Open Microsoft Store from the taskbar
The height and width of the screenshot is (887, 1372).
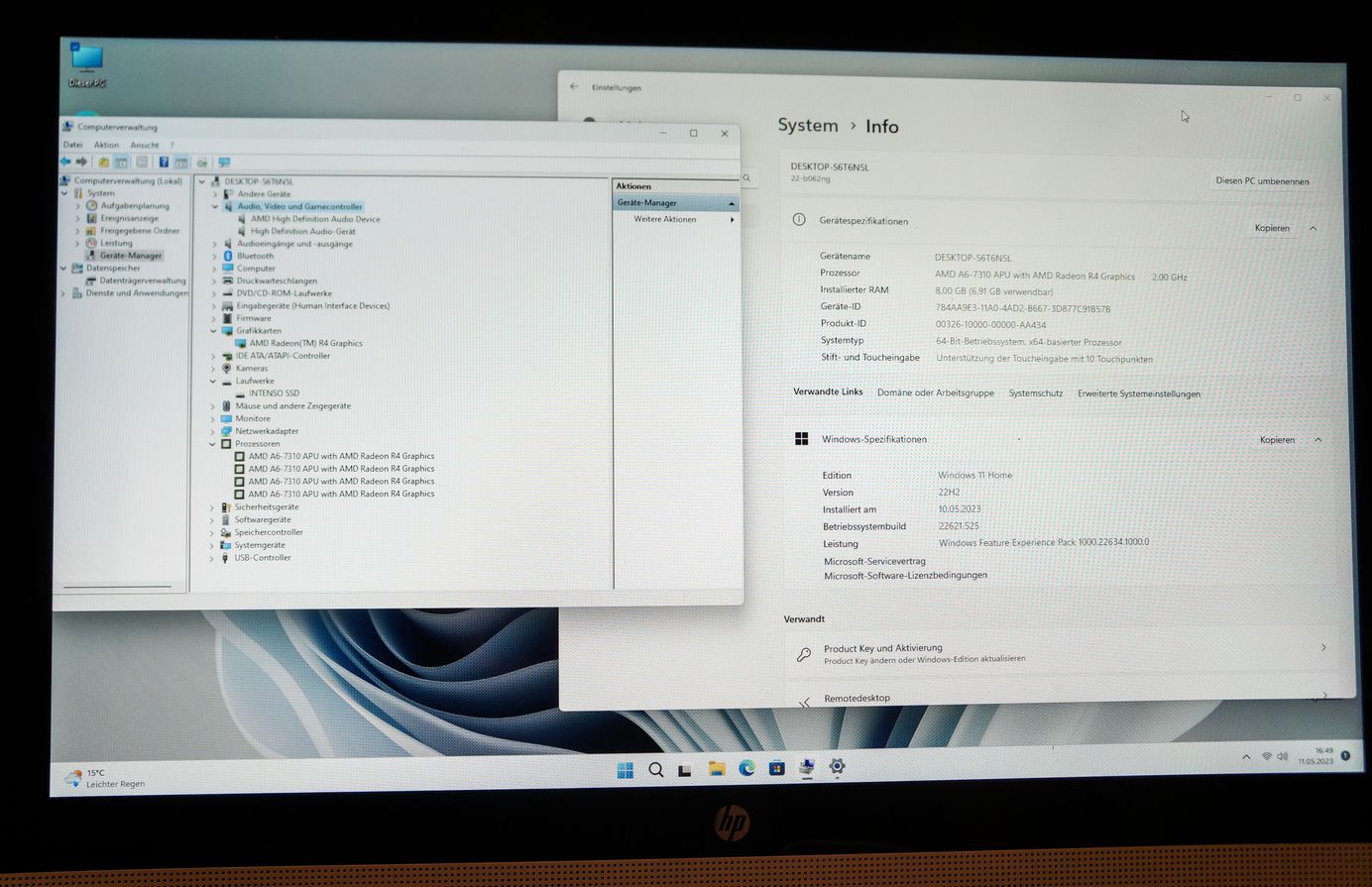[777, 767]
